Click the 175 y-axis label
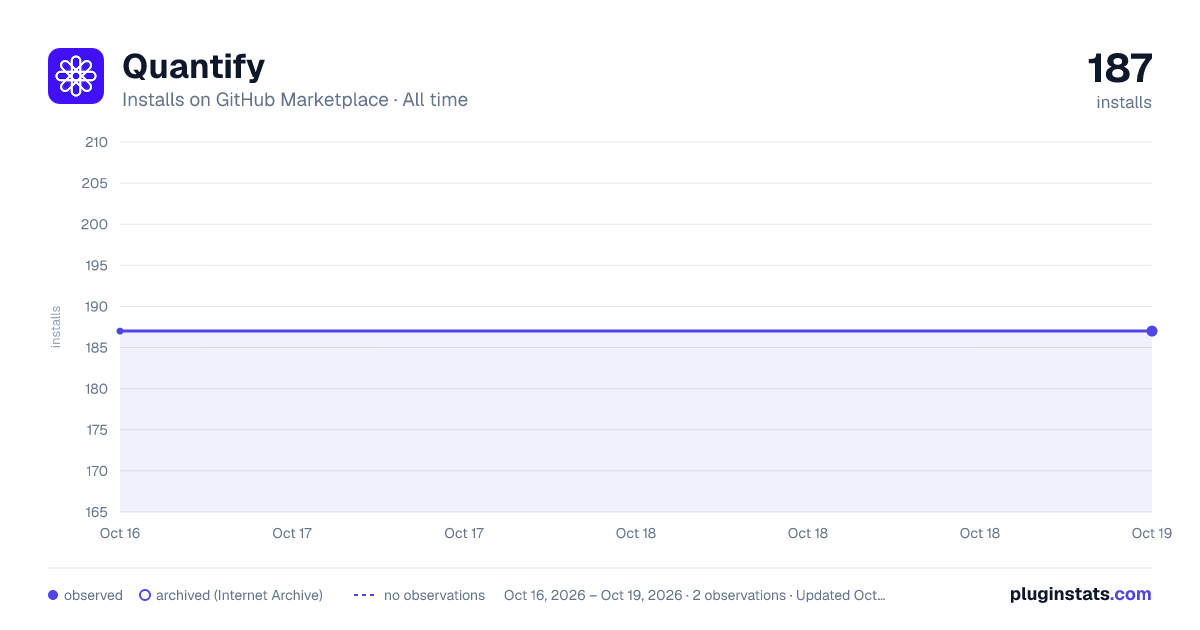This screenshot has height=630, width=1200. point(96,430)
